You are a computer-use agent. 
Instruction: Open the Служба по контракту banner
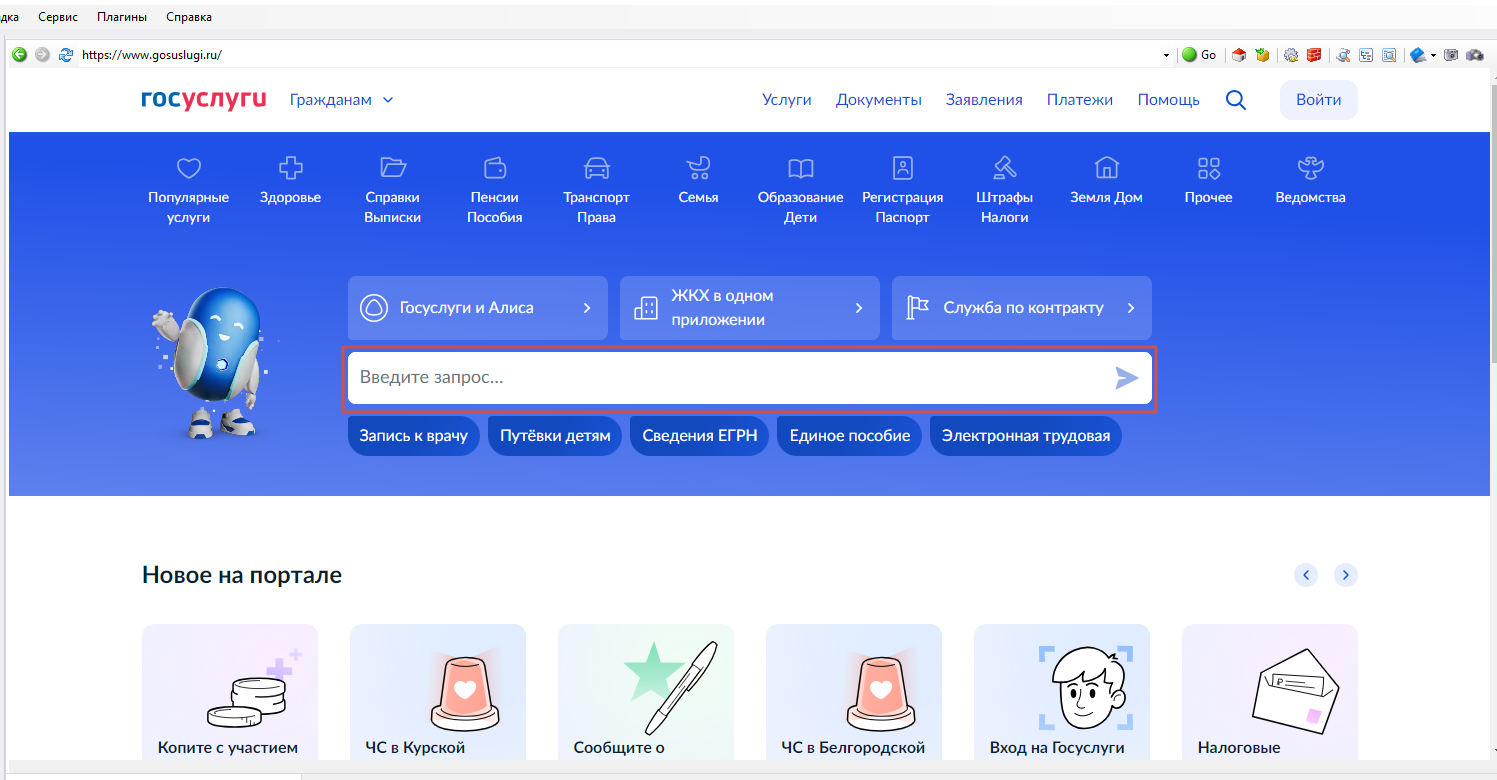1022,308
